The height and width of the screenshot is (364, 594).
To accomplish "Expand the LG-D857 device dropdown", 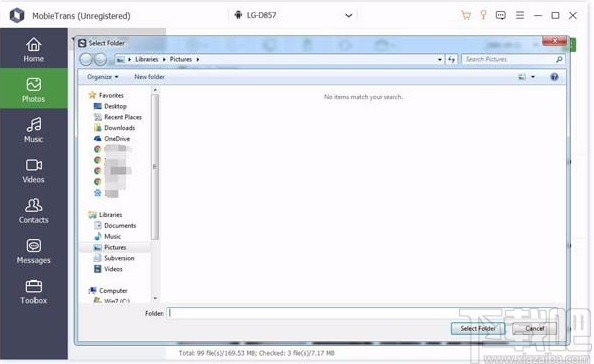I will tap(349, 16).
